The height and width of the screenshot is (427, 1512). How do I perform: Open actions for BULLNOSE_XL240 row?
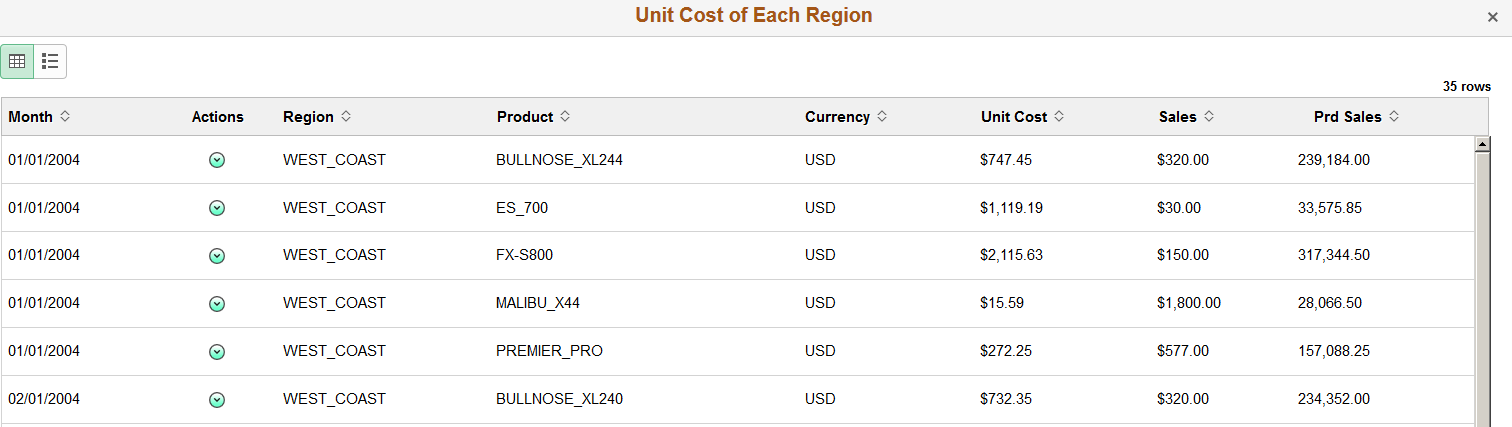(x=217, y=400)
